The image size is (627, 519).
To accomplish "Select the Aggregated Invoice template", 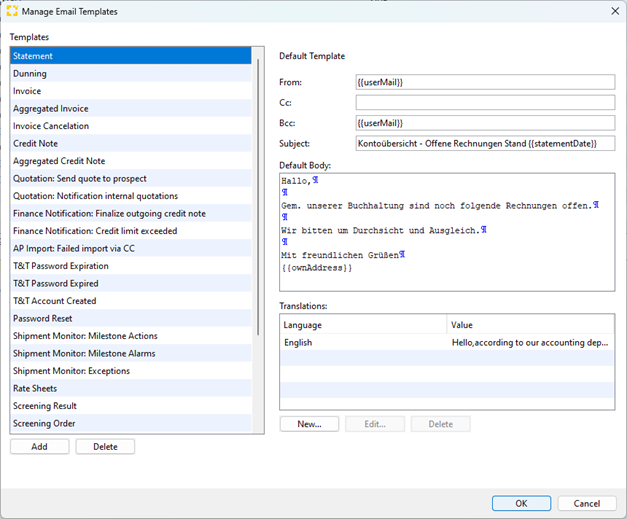I will click(x=131, y=108).
